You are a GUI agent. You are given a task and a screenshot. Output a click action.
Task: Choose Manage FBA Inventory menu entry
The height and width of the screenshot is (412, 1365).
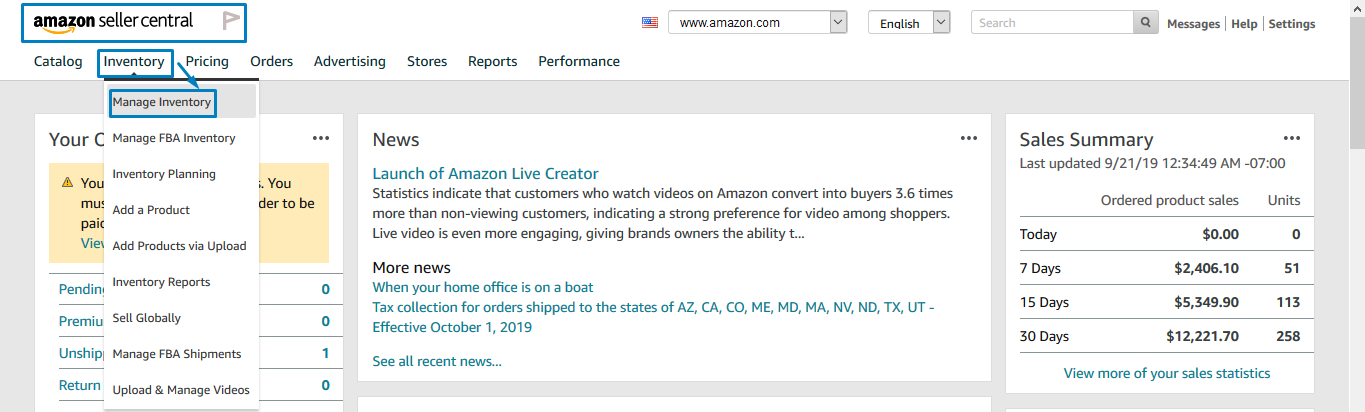pyautogui.click(x=174, y=138)
